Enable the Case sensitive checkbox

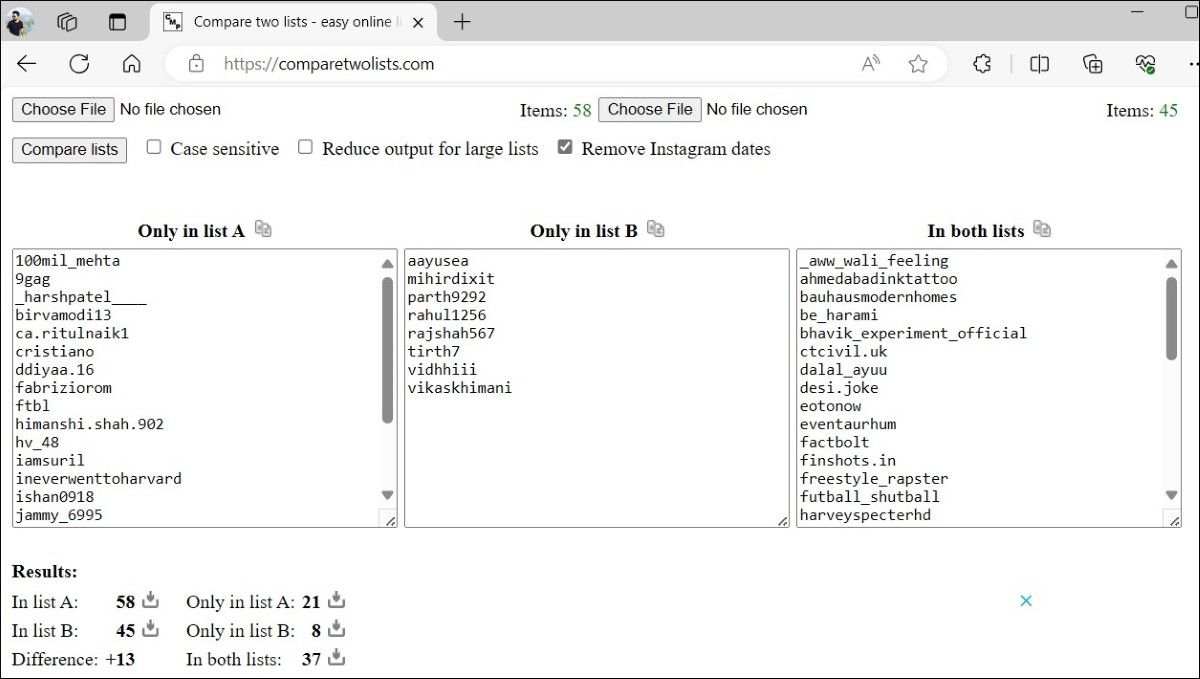tap(154, 147)
